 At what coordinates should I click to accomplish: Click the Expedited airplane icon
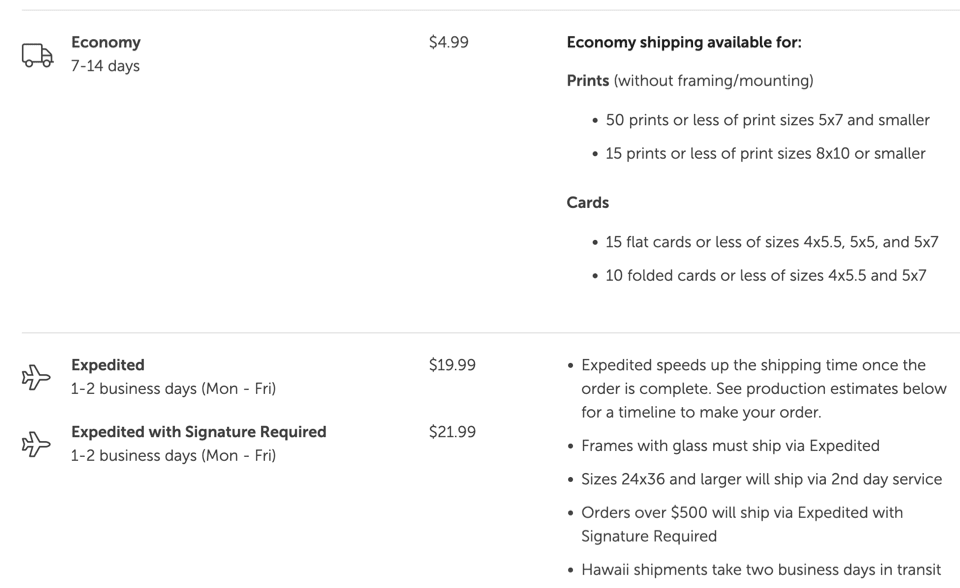[x=36, y=377]
